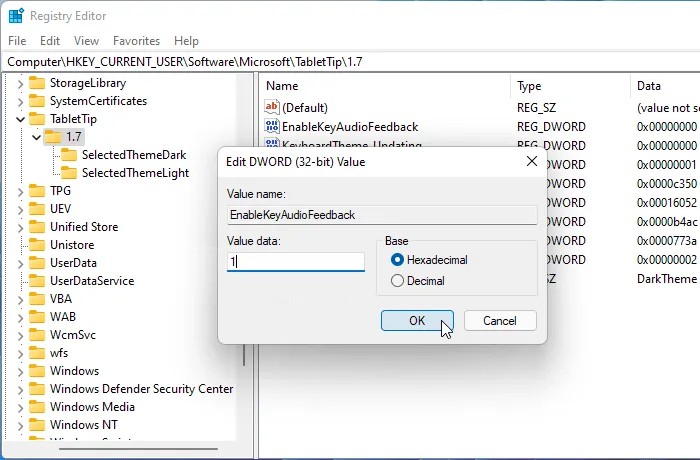Click the registry path address bar
Screen dimensions: 700x460
pos(350,62)
